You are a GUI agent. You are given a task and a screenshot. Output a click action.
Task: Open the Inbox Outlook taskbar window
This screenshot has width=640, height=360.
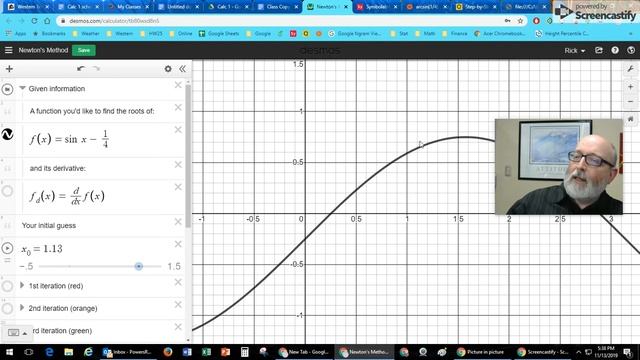[x=127, y=352]
